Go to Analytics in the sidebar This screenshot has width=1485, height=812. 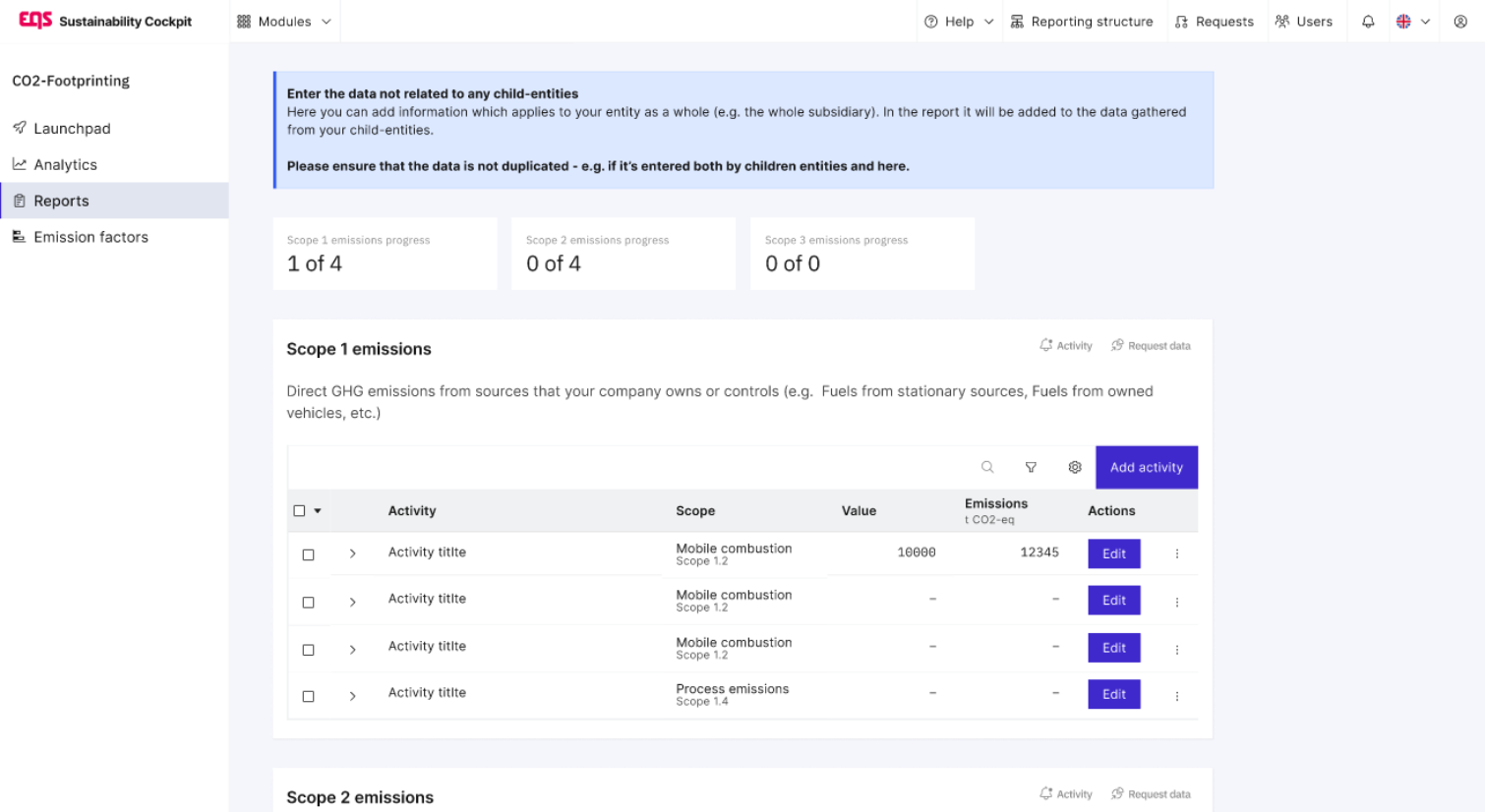[65, 165]
